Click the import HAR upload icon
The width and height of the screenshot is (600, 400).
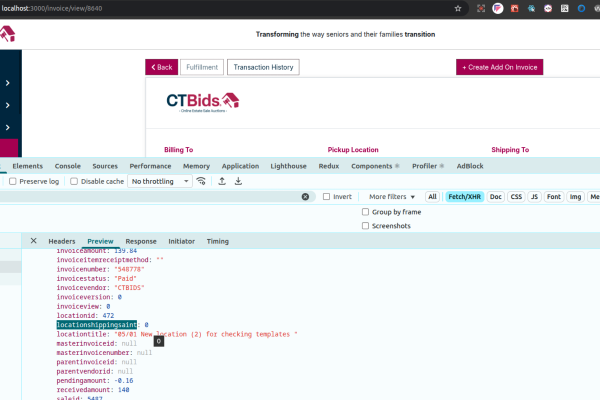222,181
